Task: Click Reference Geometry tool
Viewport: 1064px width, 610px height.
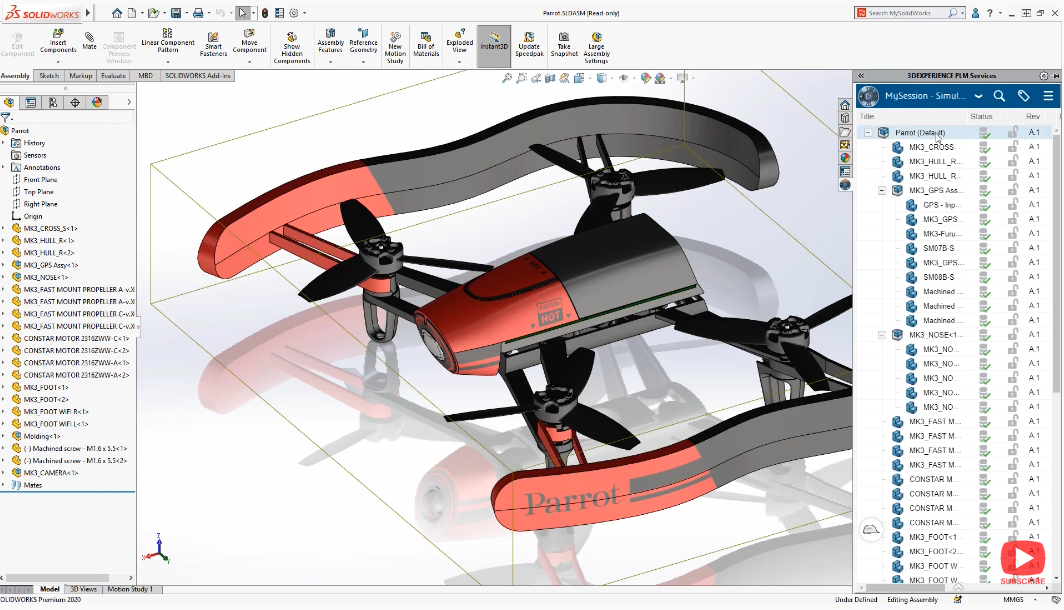Action: (363, 41)
